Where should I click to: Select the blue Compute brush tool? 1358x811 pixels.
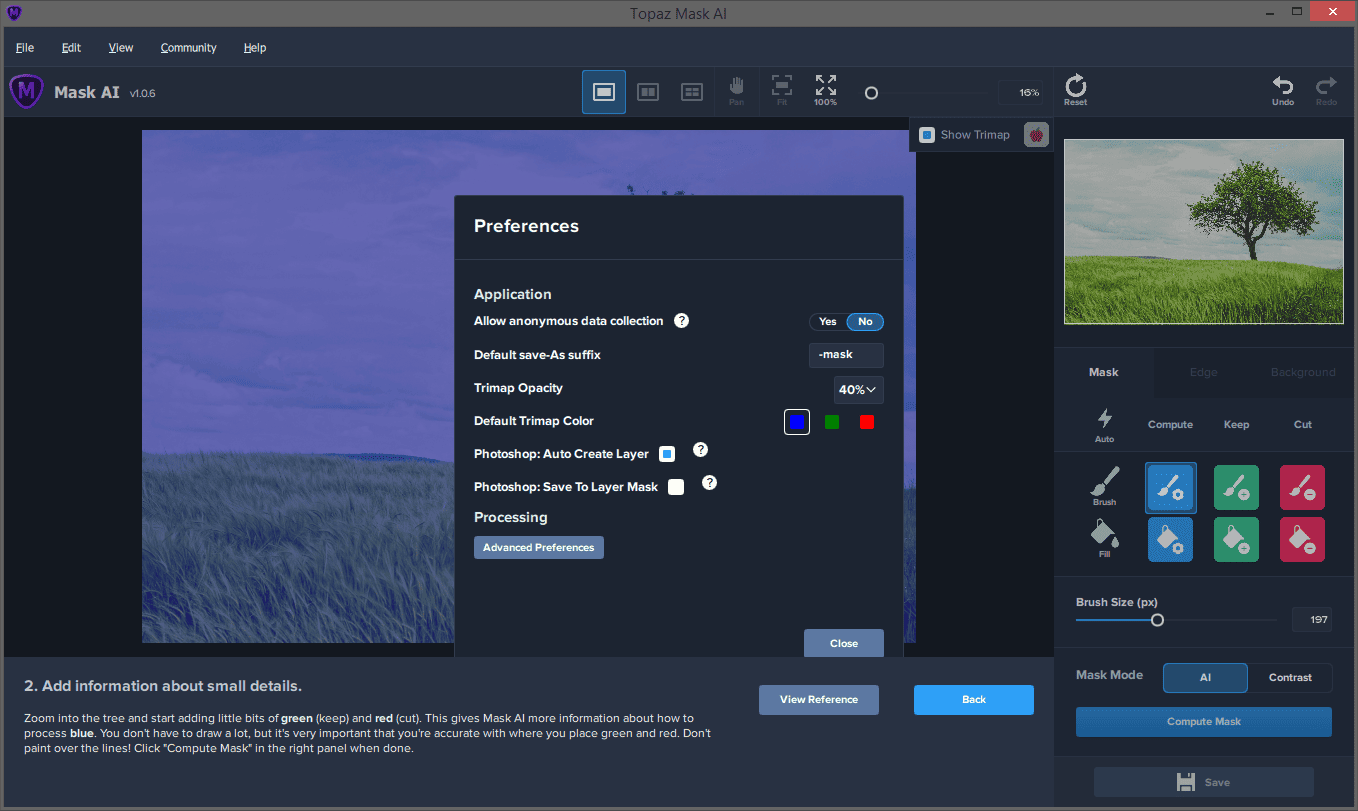pos(1170,488)
